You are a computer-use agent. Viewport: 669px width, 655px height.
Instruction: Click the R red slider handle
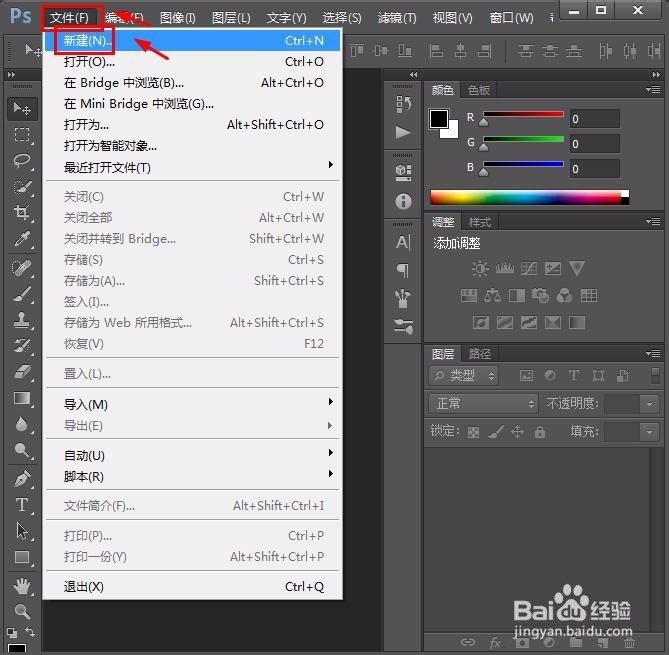click(483, 122)
